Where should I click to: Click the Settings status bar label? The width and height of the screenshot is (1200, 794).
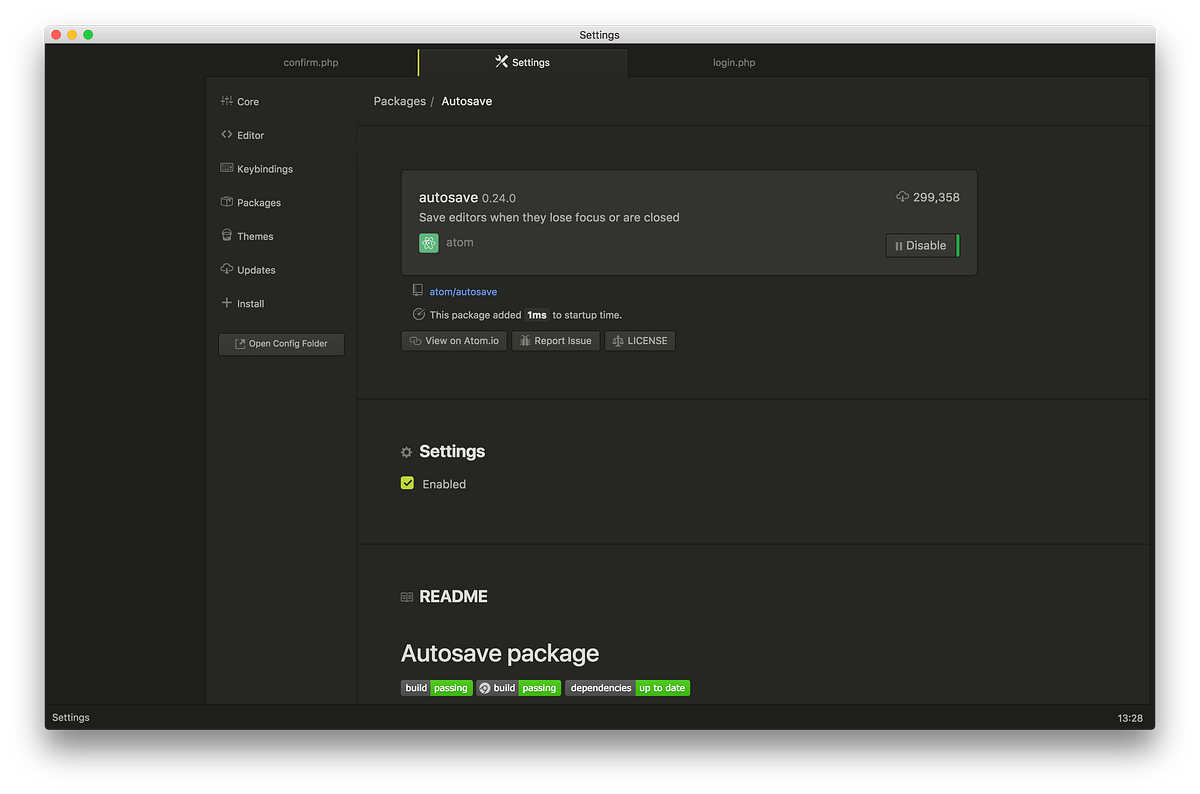71,717
